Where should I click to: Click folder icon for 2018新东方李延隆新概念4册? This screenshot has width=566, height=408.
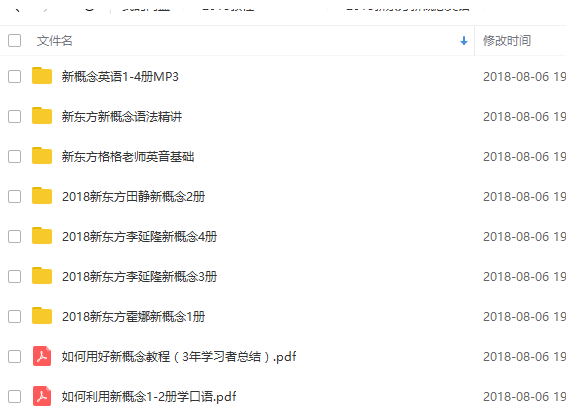42,236
